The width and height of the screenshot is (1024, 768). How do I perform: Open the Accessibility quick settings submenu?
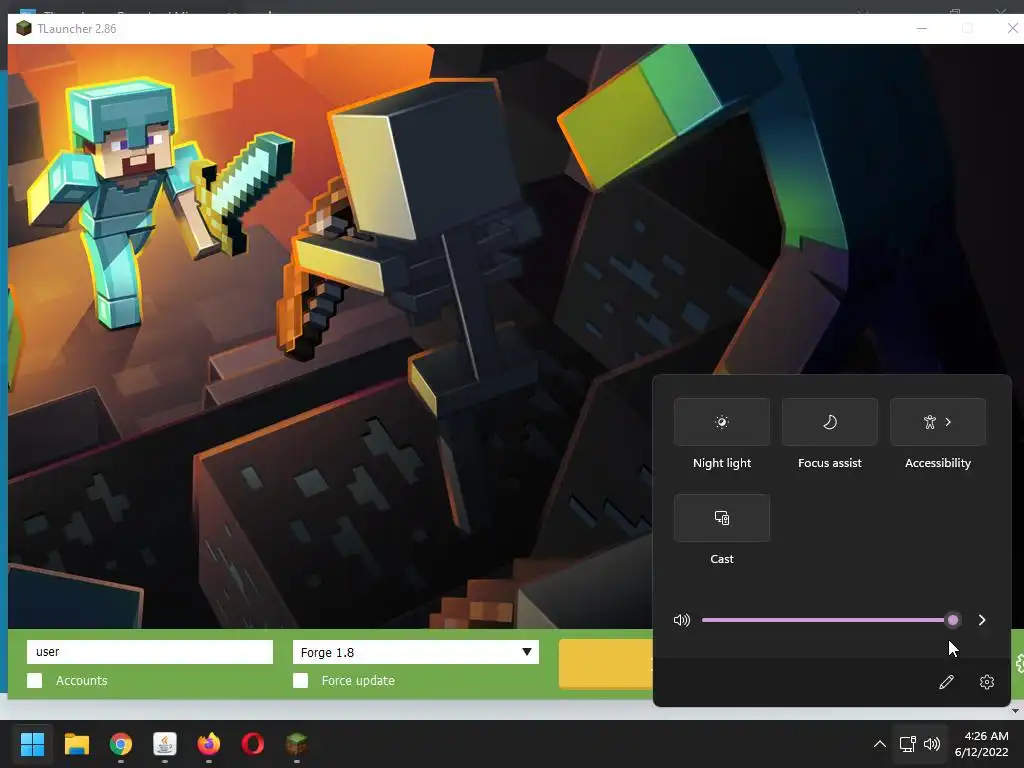pos(938,422)
